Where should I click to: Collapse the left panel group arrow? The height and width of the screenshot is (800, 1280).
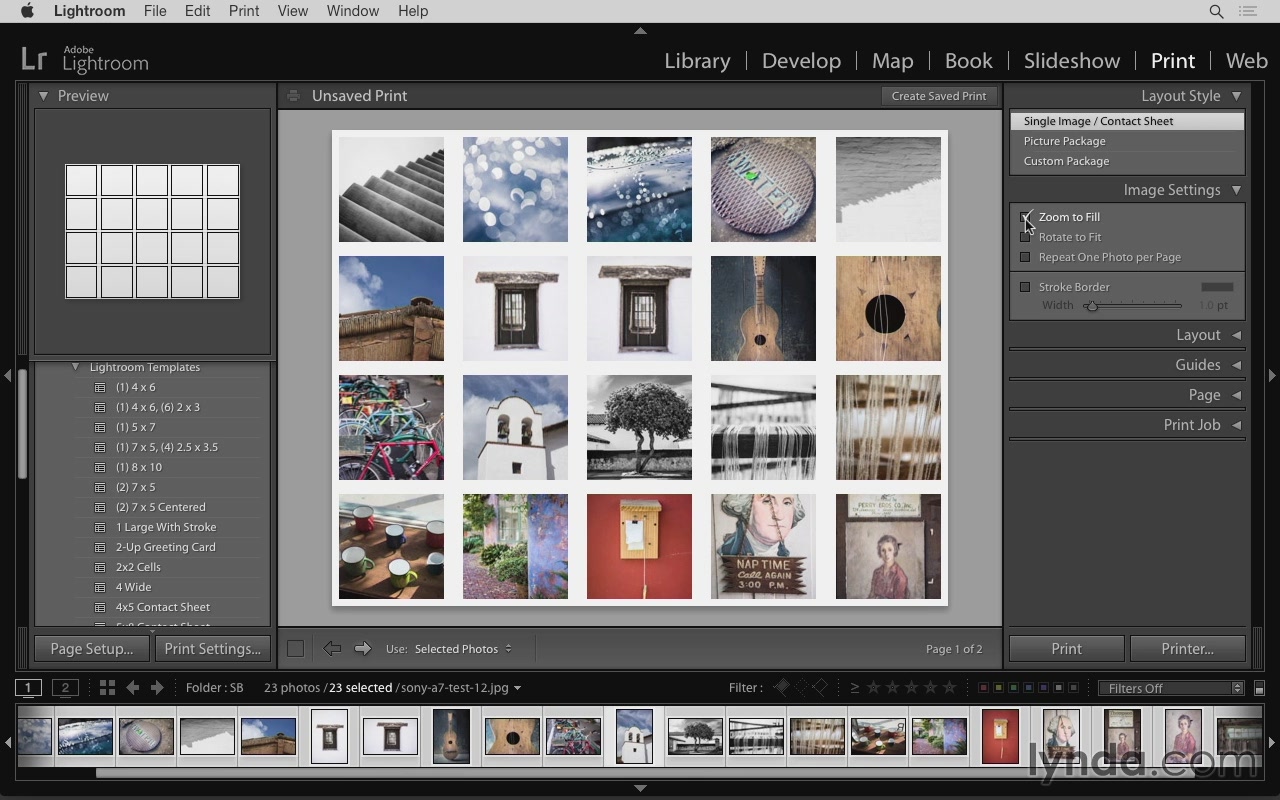[7, 376]
